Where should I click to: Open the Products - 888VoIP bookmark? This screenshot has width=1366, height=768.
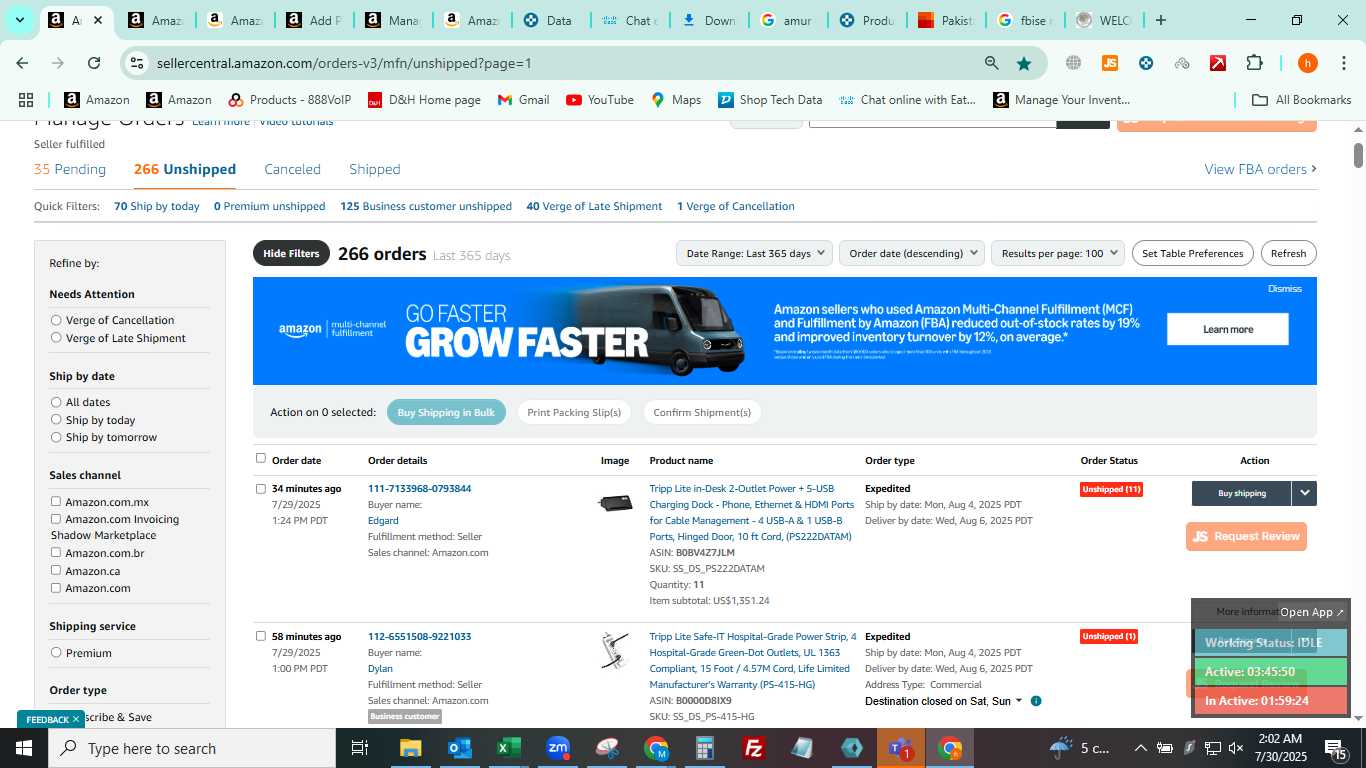290,100
